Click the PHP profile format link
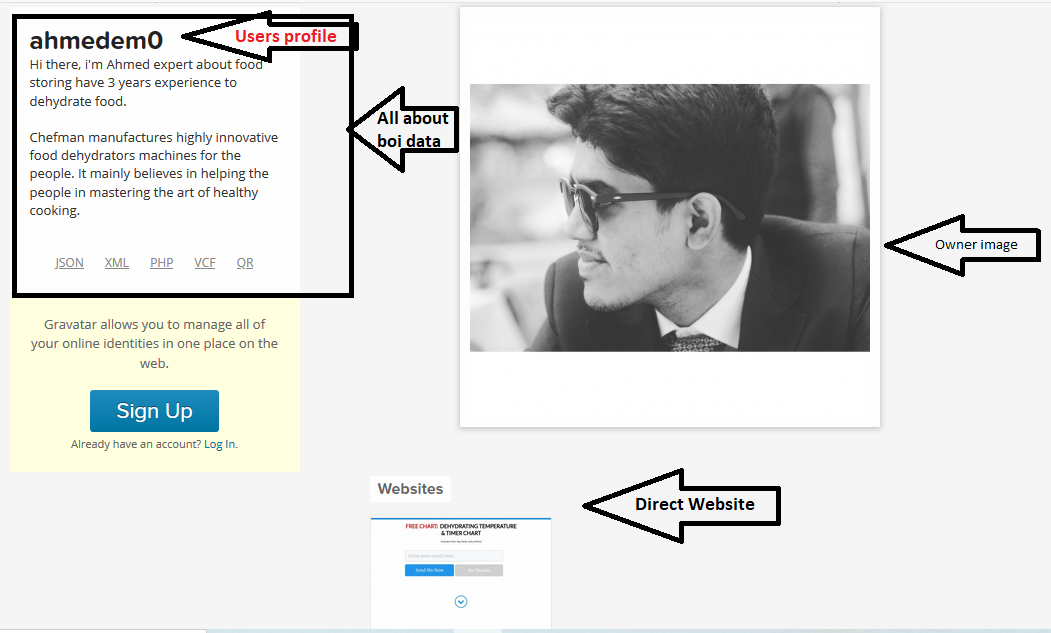This screenshot has width=1051, height=633. (161, 263)
